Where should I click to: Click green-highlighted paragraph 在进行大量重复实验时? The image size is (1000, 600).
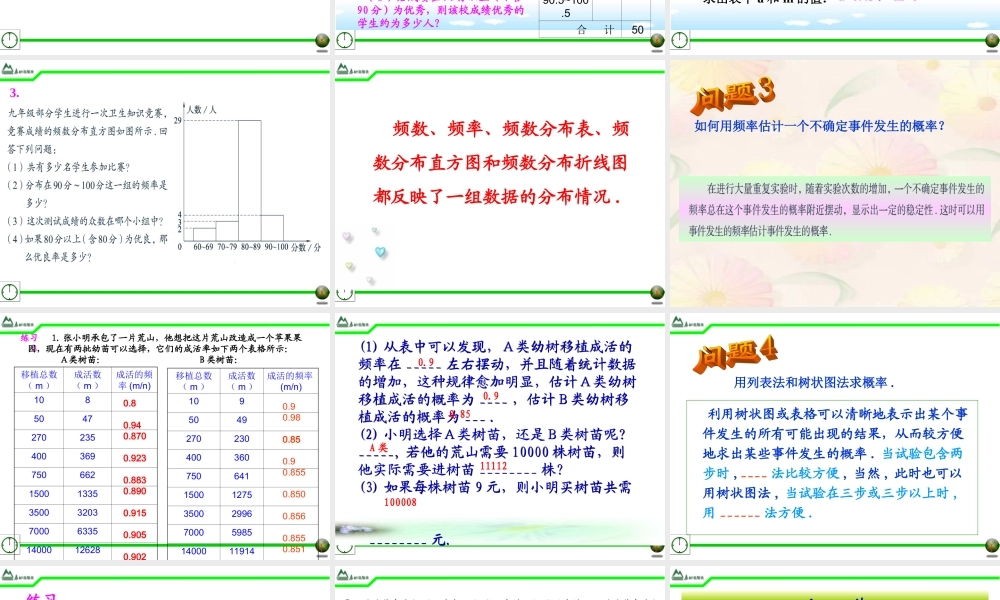pos(835,209)
